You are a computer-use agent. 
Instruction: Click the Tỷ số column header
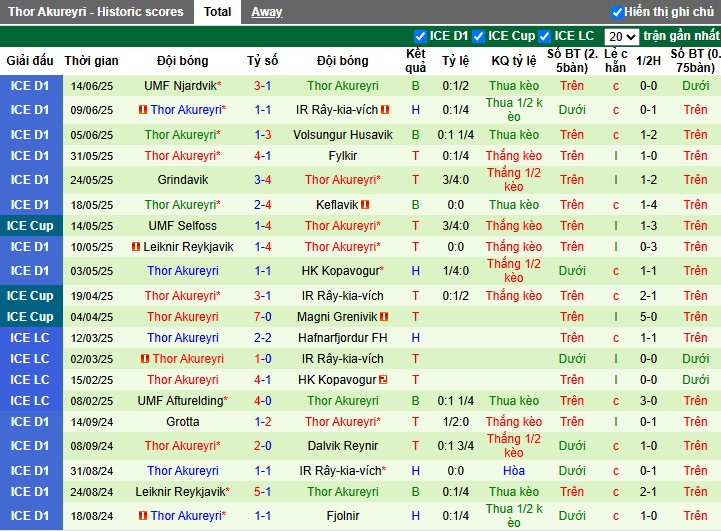[x=263, y=61]
